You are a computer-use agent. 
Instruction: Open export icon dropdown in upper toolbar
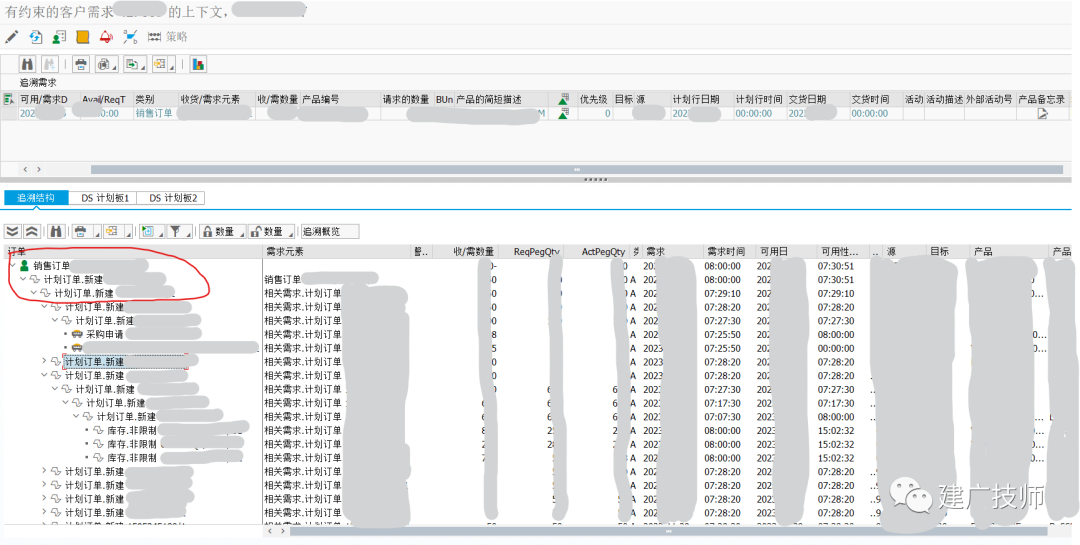(x=134, y=64)
